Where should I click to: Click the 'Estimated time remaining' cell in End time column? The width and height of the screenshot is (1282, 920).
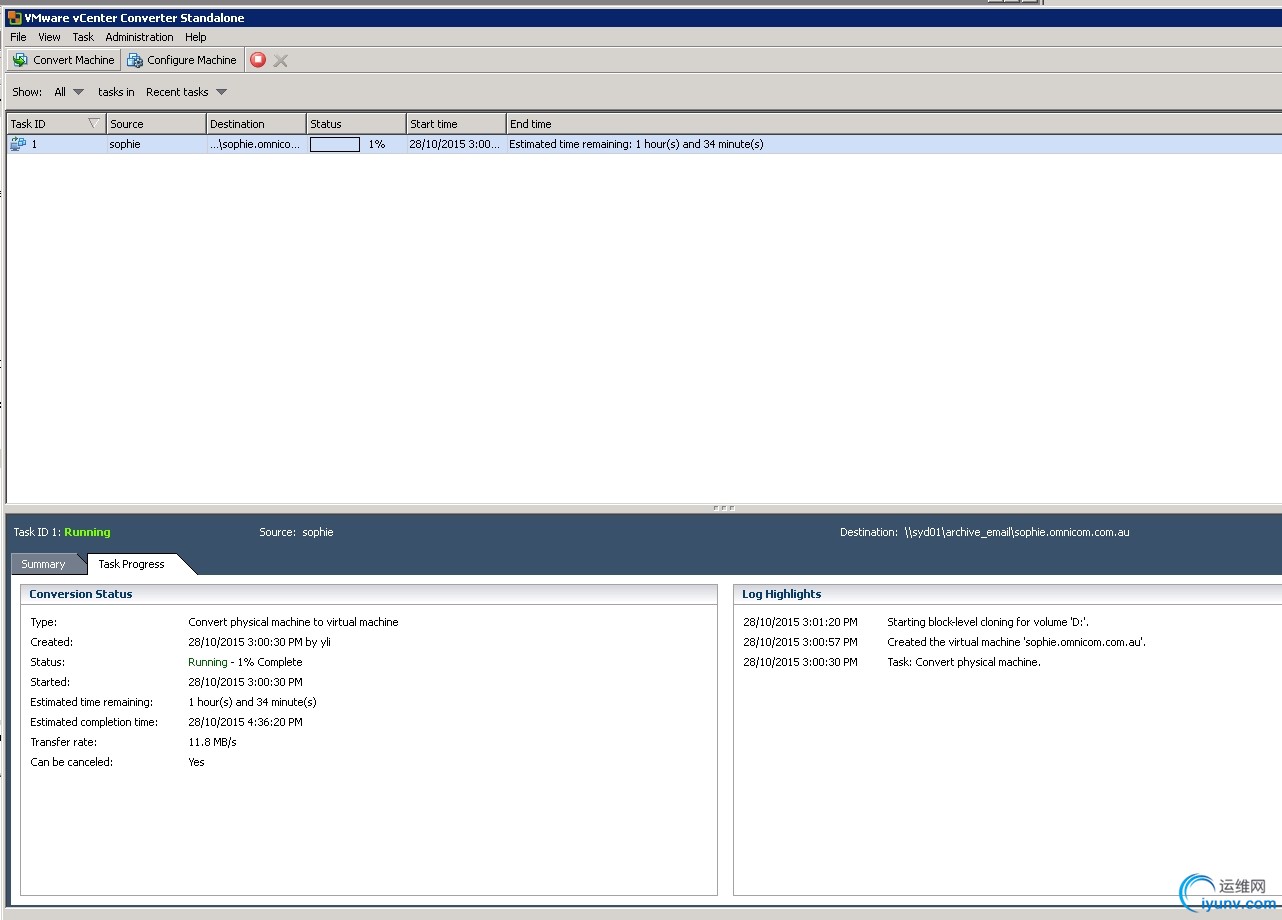[636, 144]
